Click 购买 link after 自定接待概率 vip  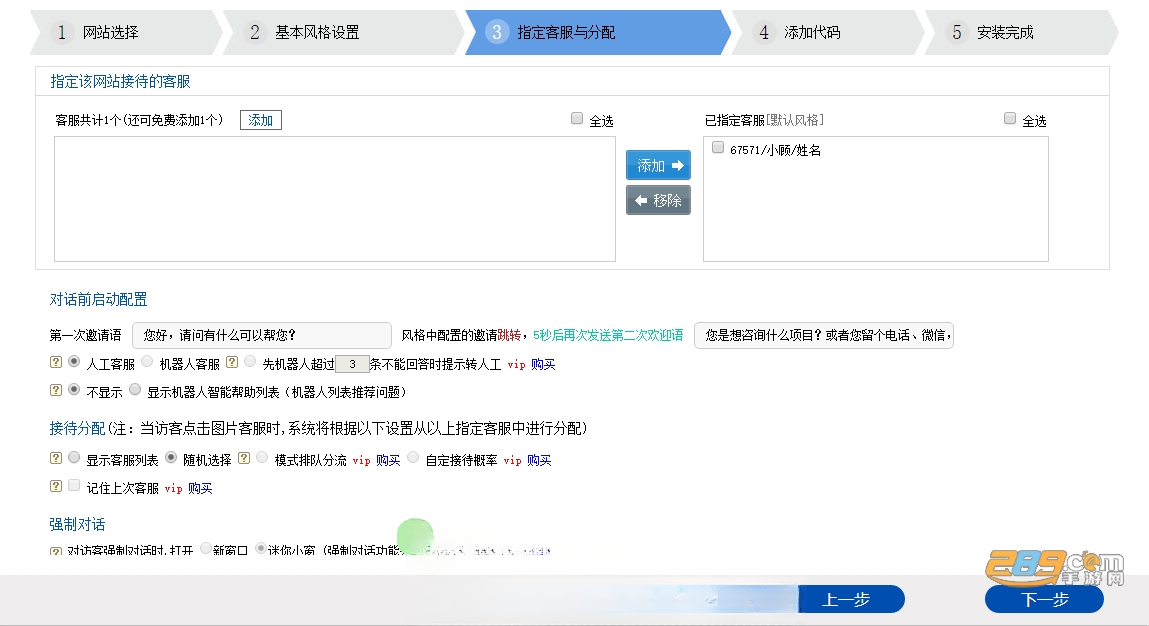[539, 460]
